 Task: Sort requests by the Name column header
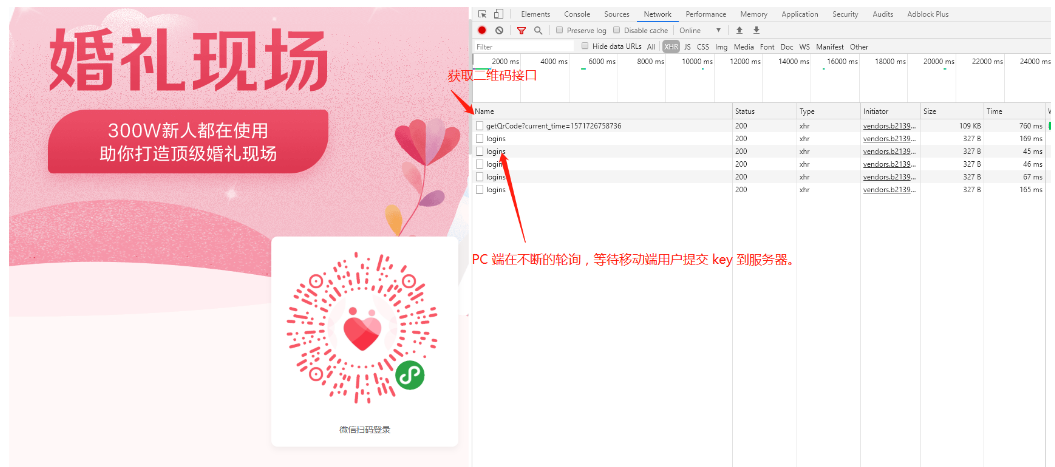coord(602,111)
